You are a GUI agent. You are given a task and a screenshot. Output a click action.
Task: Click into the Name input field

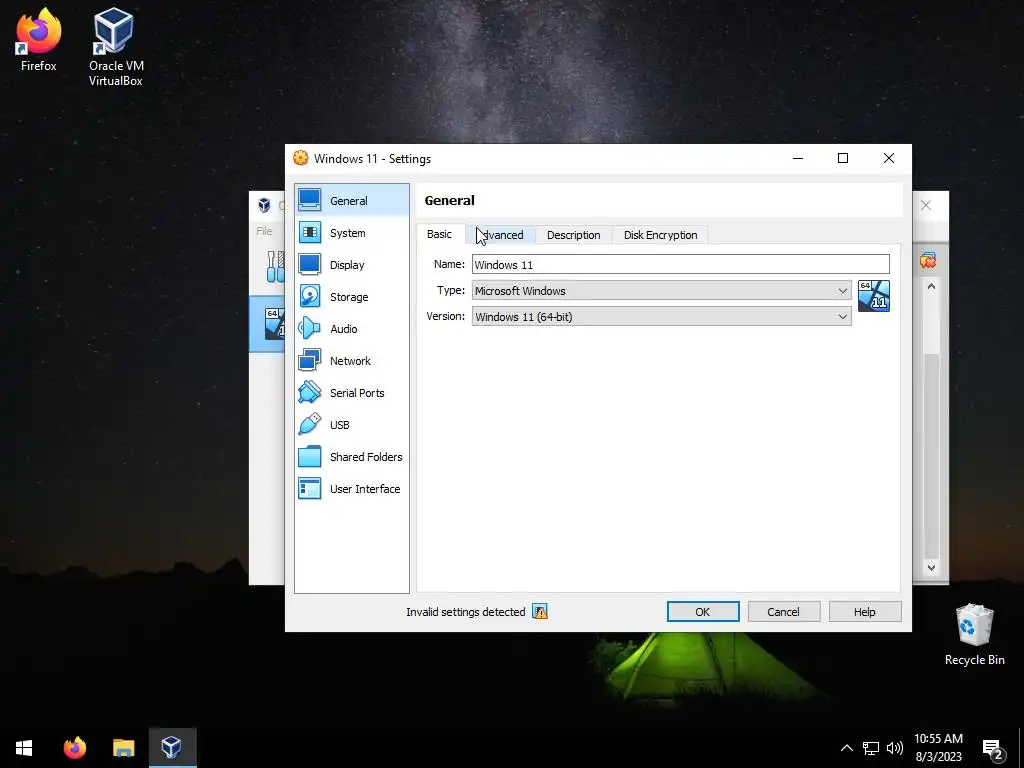680,264
